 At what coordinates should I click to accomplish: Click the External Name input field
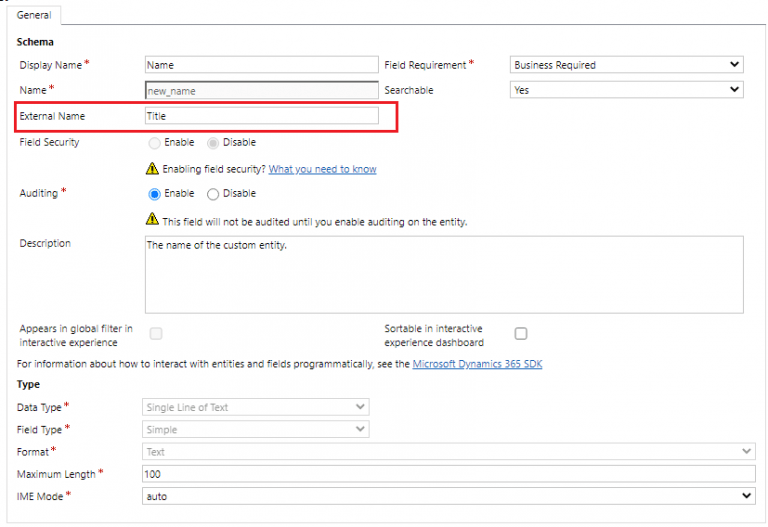[x=261, y=116]
